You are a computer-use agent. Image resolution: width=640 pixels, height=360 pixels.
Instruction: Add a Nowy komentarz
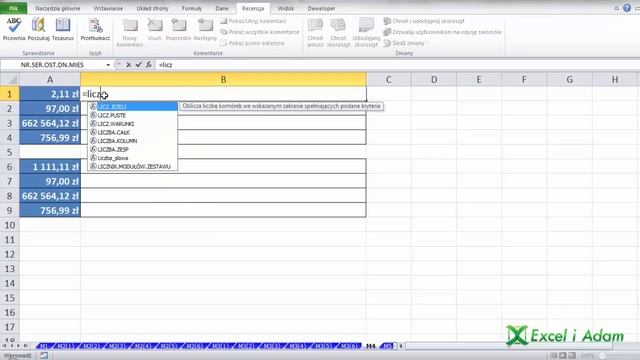tap(130, 33)
